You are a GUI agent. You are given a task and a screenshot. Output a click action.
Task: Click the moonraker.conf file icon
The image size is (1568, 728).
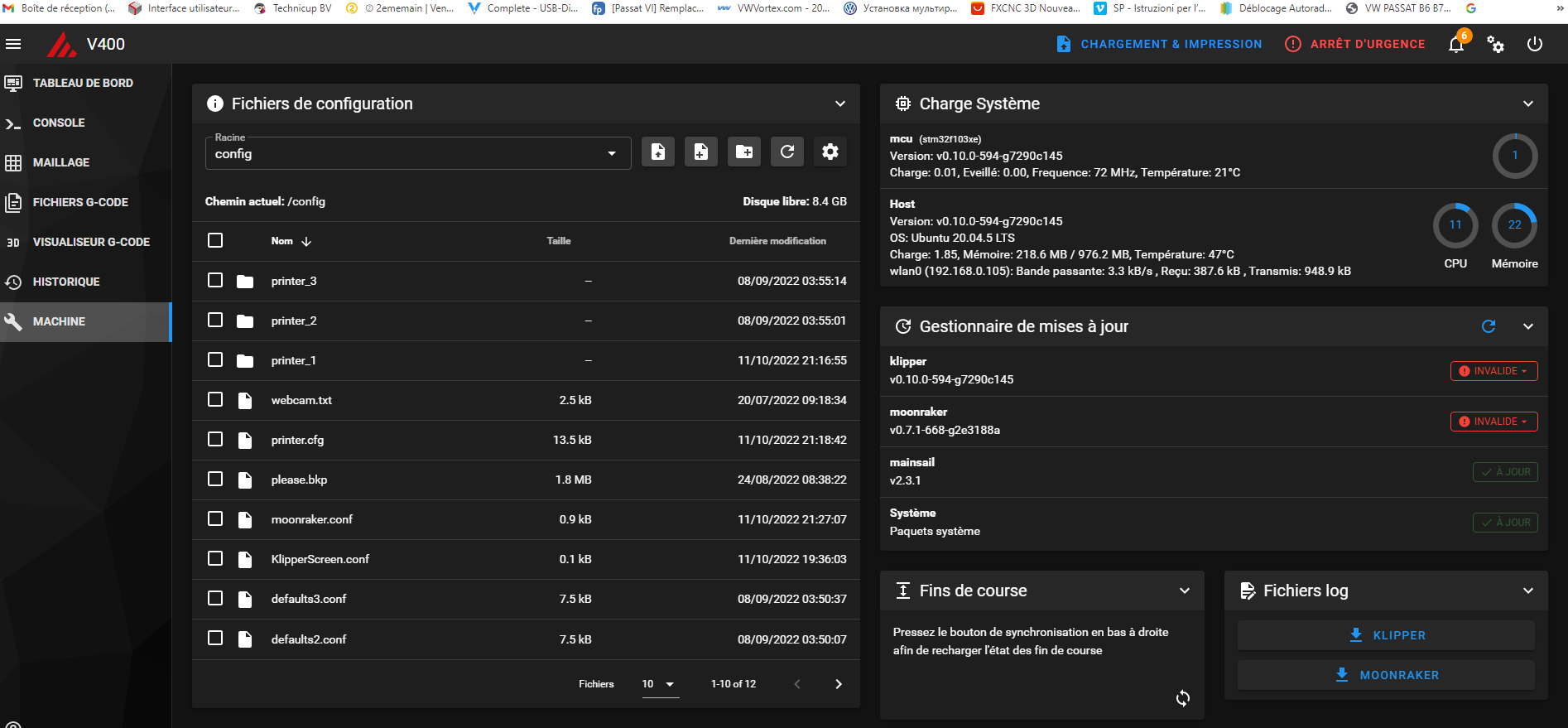(245, 520)
